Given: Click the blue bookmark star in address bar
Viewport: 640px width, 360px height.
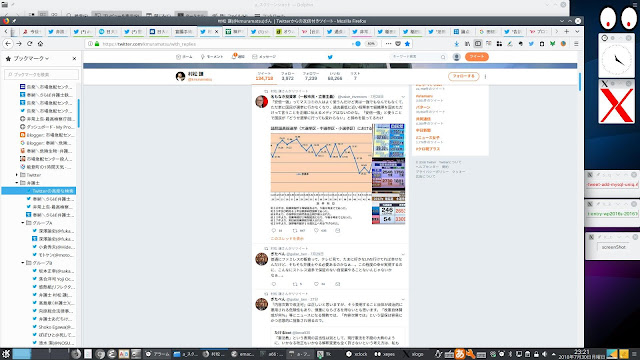Looking at the screenshot, I should point(407,44).
